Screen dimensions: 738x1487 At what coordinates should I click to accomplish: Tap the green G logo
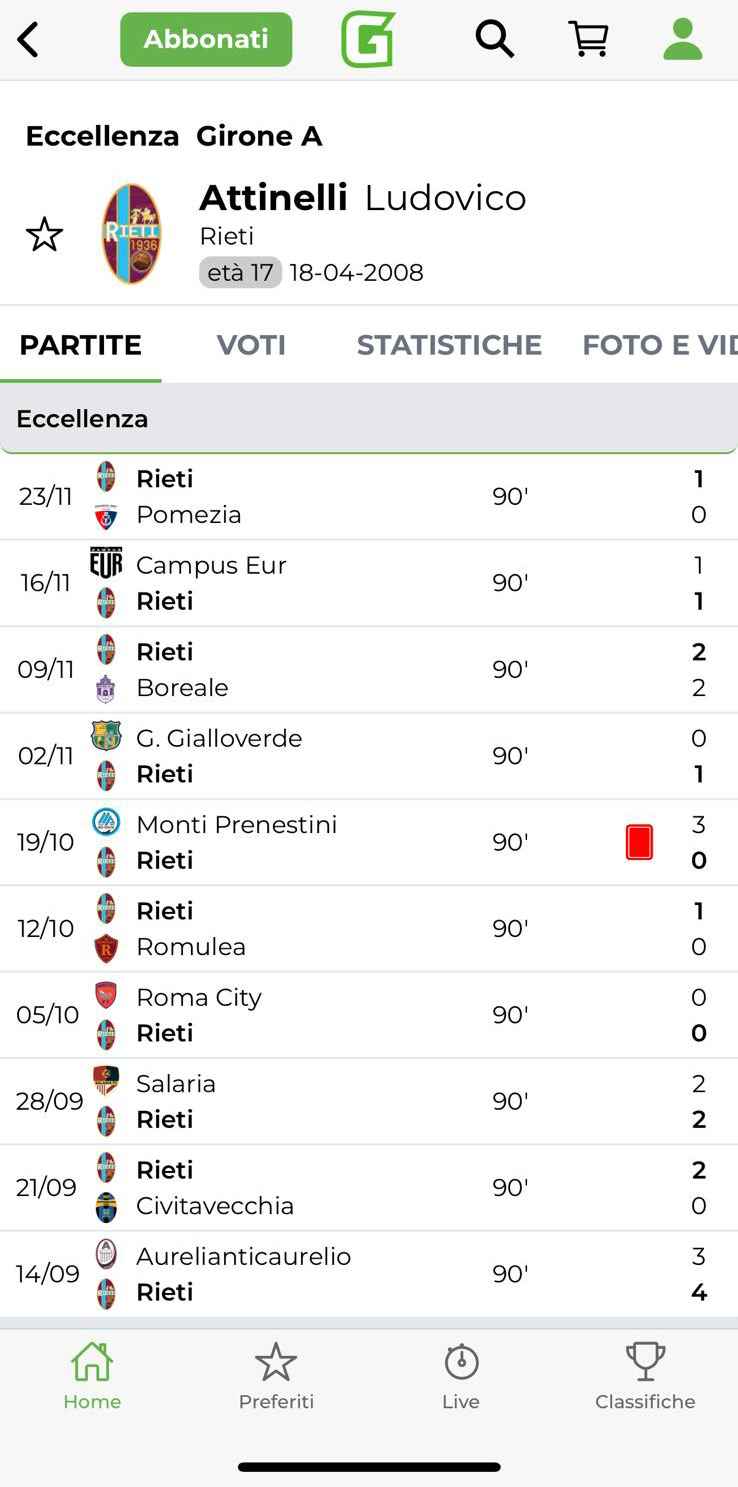pos(368,40)
